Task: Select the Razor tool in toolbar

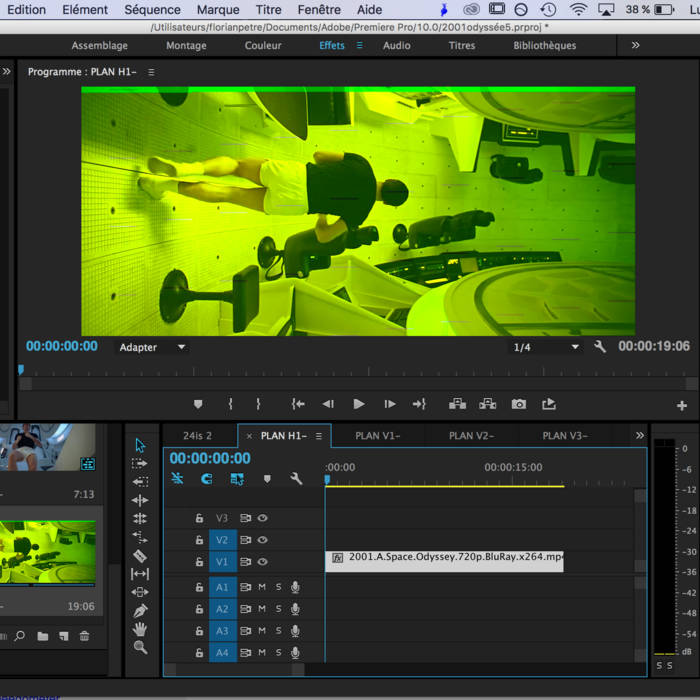Action: pyautogui.click(x=140, y=555)
